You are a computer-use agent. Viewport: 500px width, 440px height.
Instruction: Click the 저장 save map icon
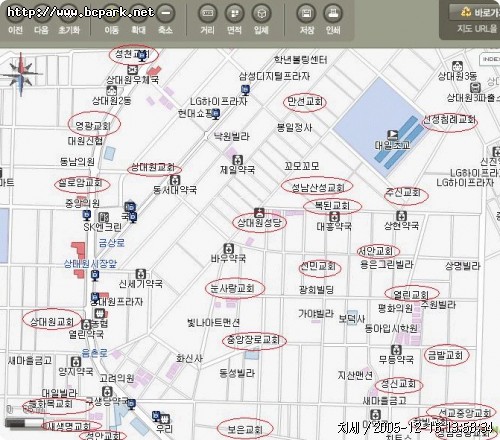(306, 13)
